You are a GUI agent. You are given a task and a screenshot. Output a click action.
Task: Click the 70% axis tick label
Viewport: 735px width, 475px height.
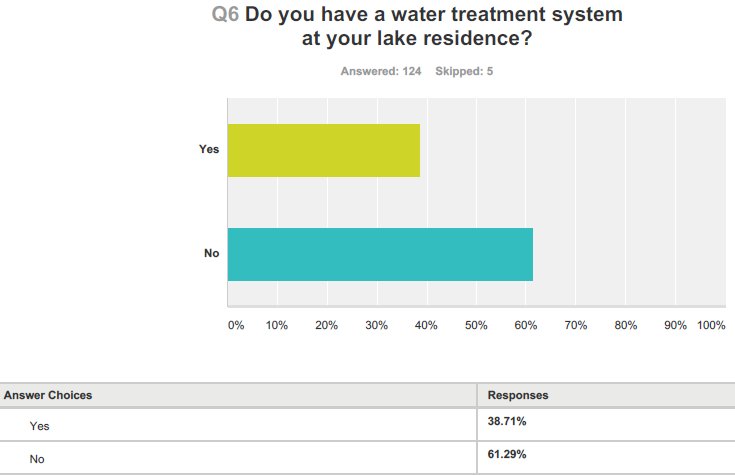576,325
